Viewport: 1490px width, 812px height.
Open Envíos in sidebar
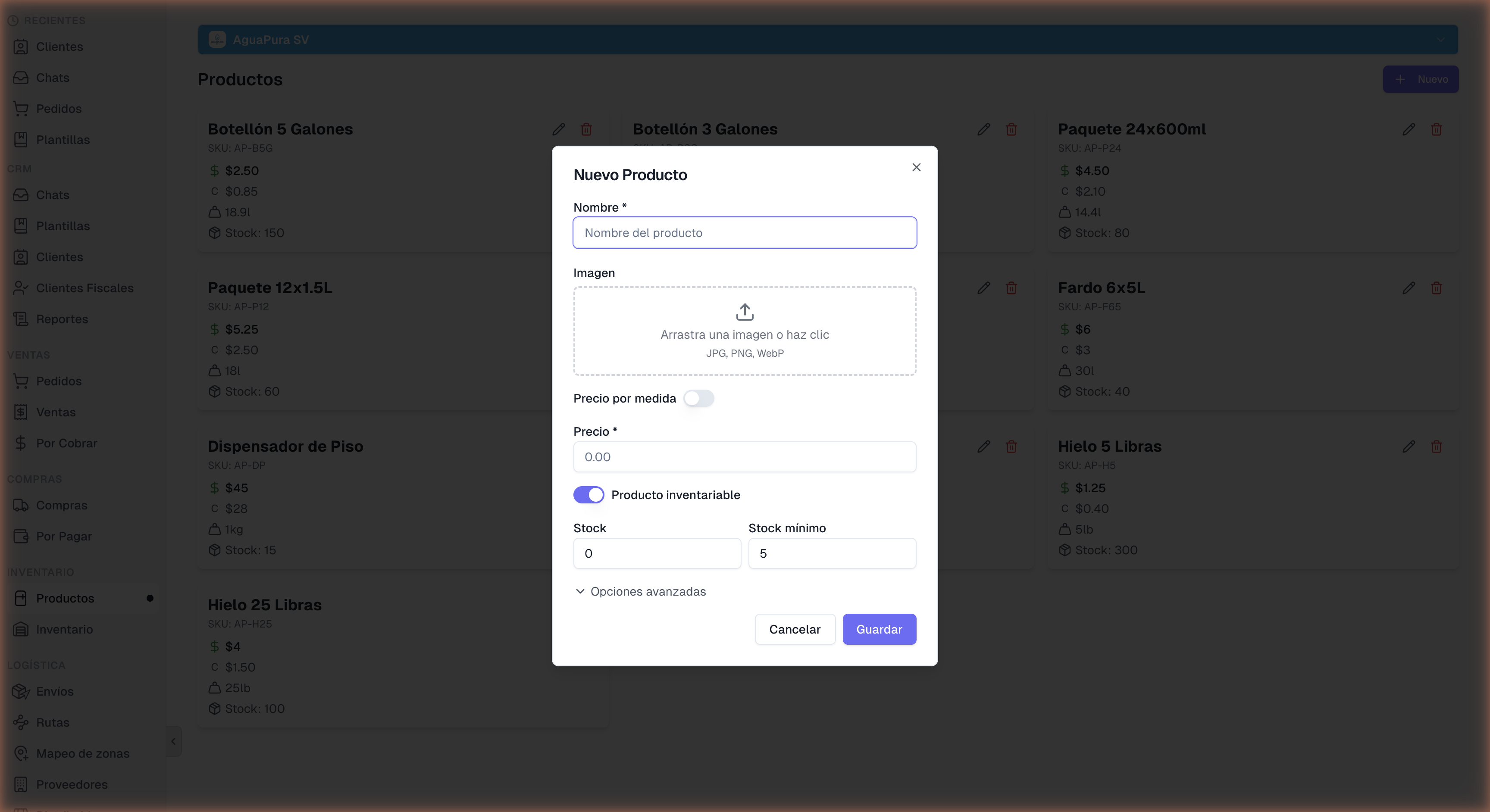(x=54, y=691)
